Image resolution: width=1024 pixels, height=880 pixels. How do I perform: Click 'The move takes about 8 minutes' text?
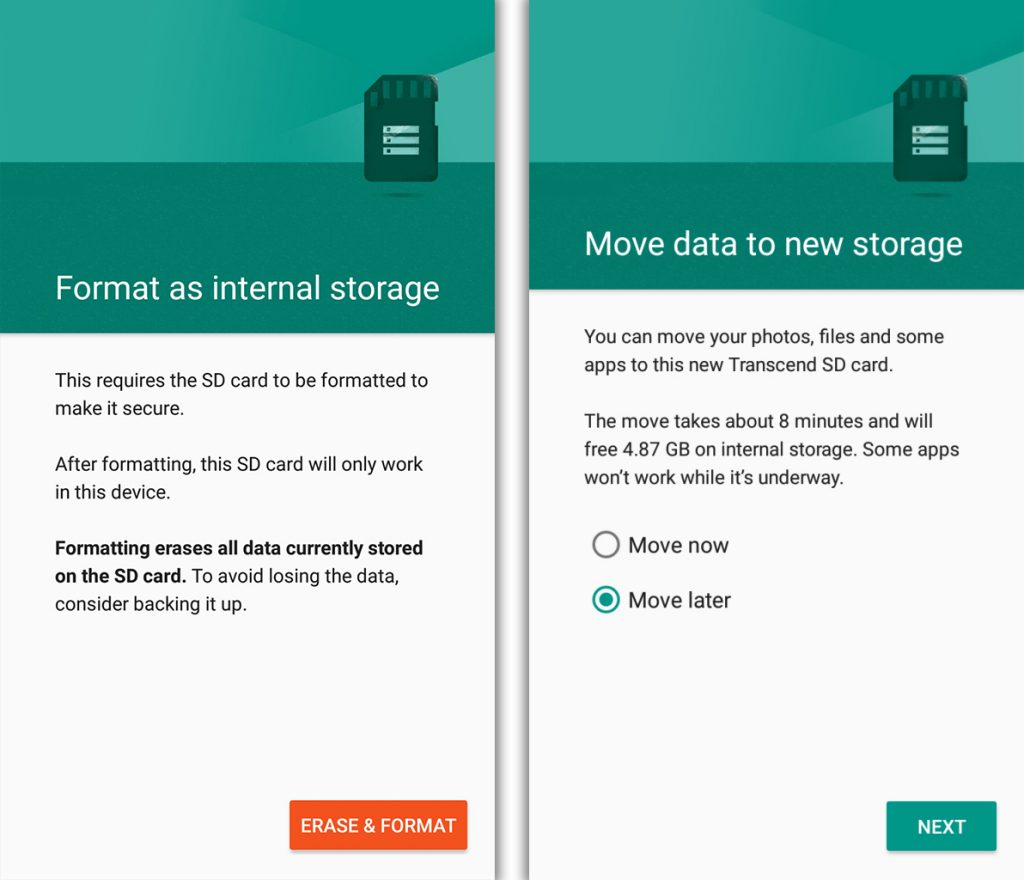pos(759,421)
